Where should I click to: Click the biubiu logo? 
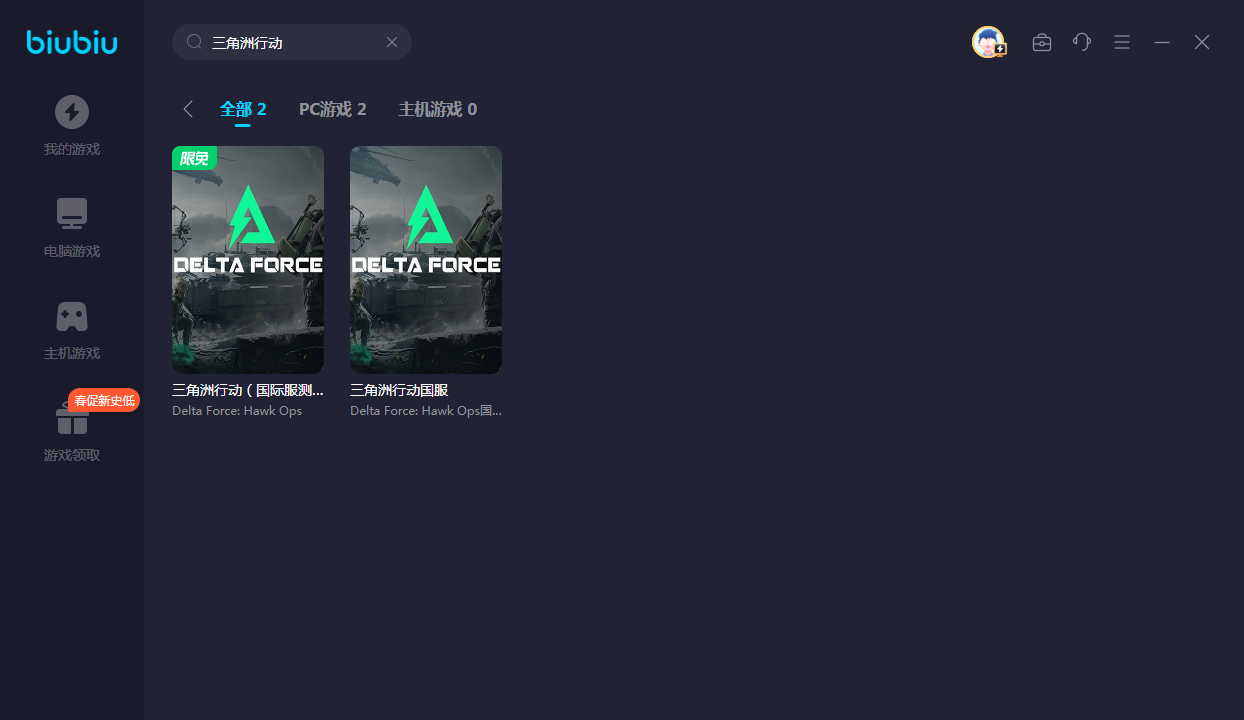(72, 42)
